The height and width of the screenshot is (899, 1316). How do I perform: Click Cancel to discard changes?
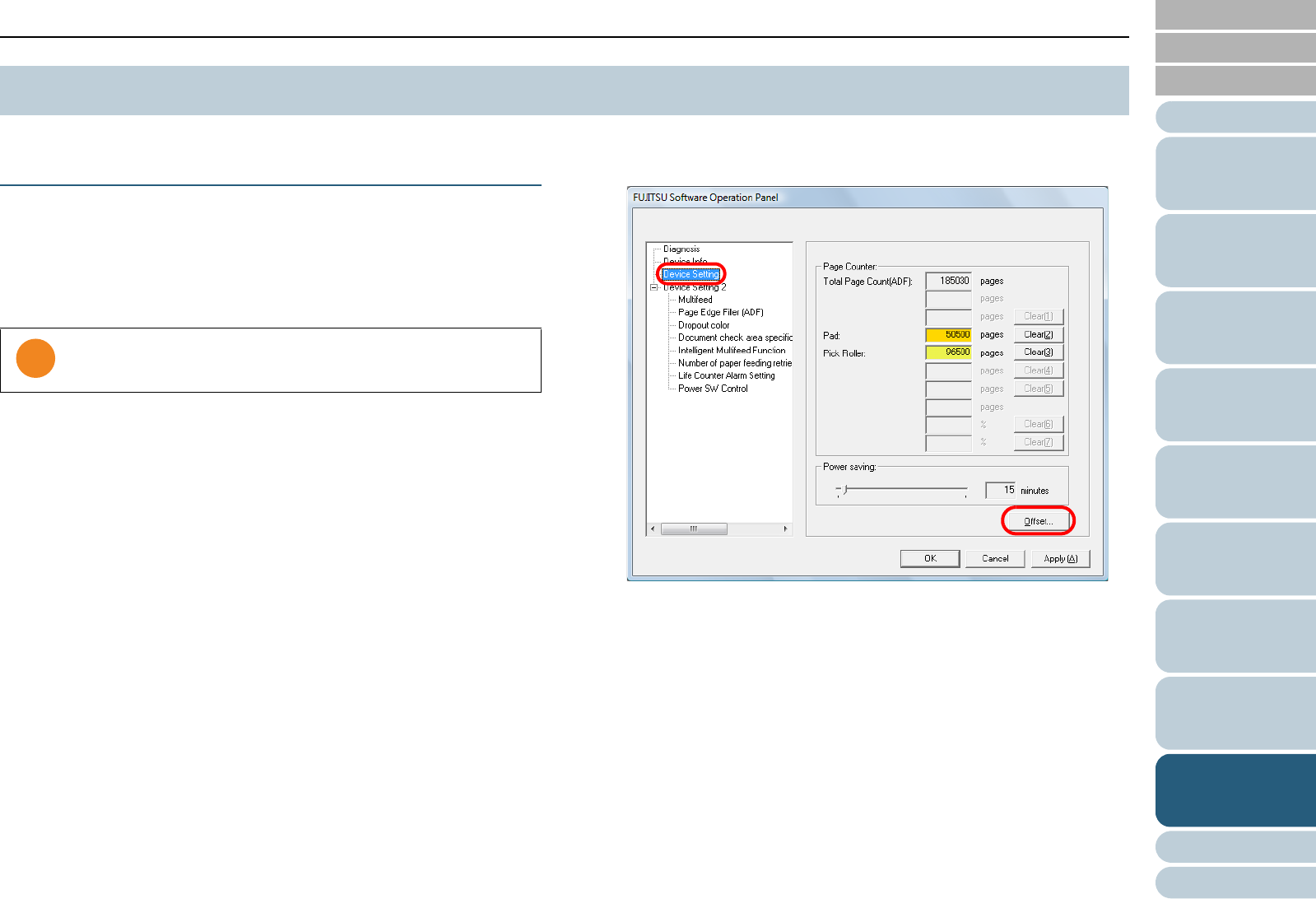coord(995,558)
